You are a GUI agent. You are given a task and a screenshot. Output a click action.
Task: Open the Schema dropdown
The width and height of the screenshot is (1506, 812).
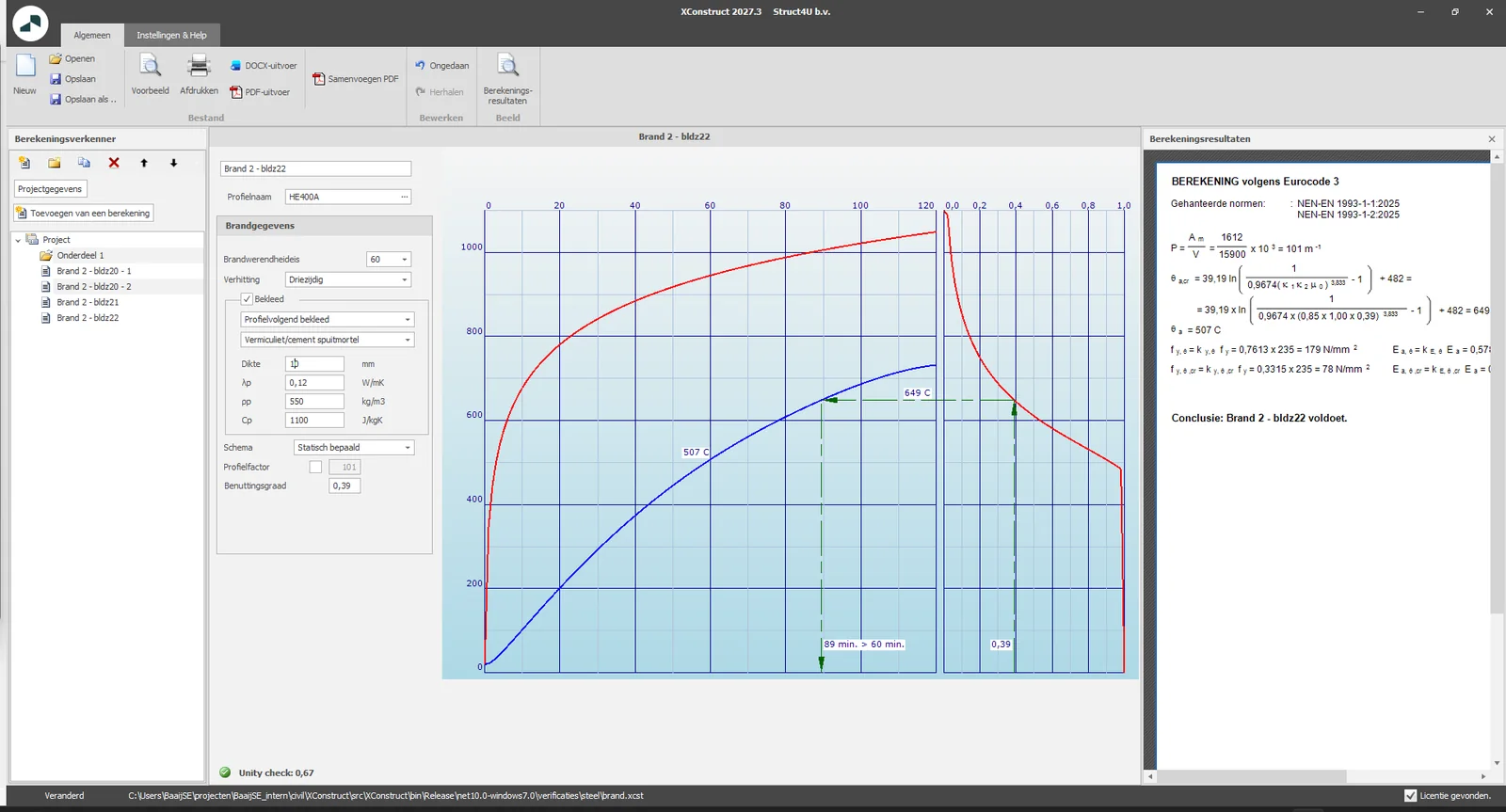(x=408, y=448)
